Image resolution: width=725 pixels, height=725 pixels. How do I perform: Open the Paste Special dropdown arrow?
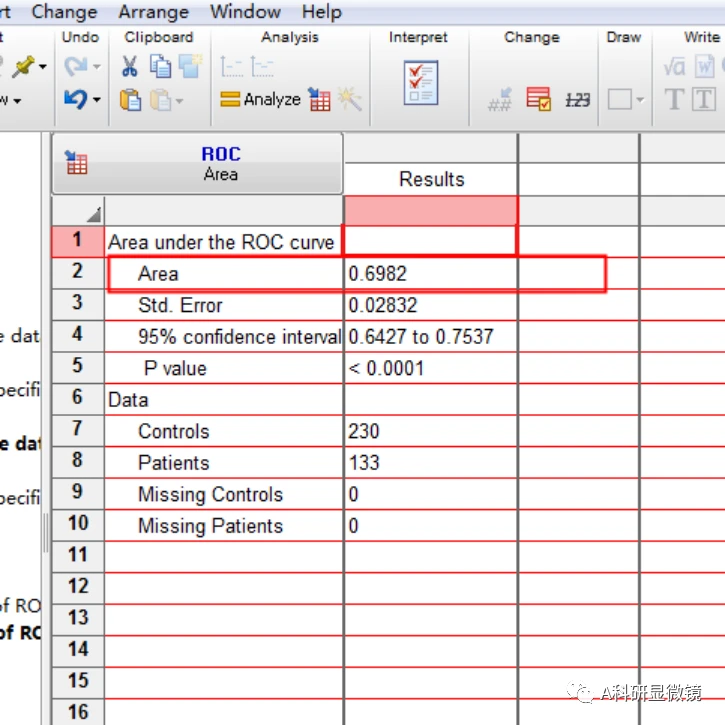(179, 100)
